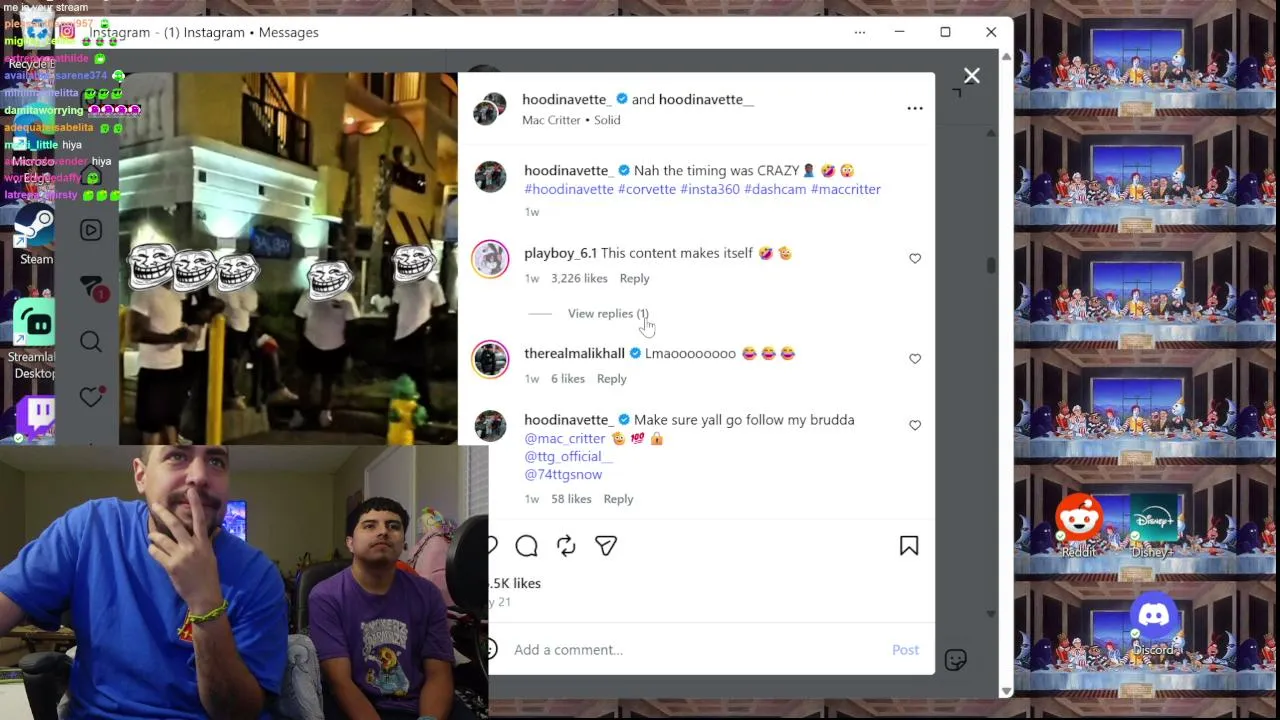
Task: Open the #hoodinavette hashtag
Action: tap(569, 189)
